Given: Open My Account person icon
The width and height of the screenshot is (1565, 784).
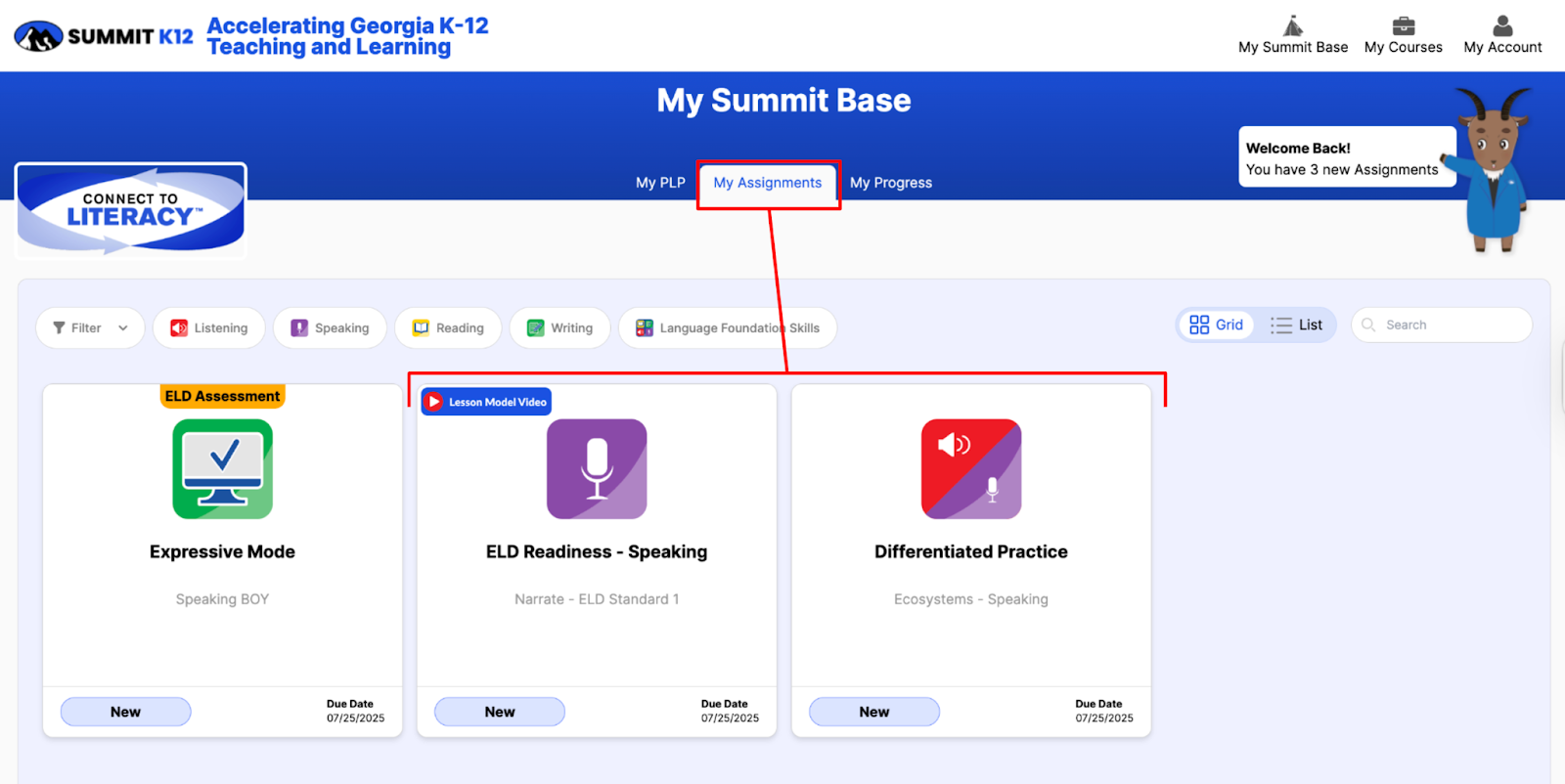Looking at the screenshot, I should [1502, 25].
